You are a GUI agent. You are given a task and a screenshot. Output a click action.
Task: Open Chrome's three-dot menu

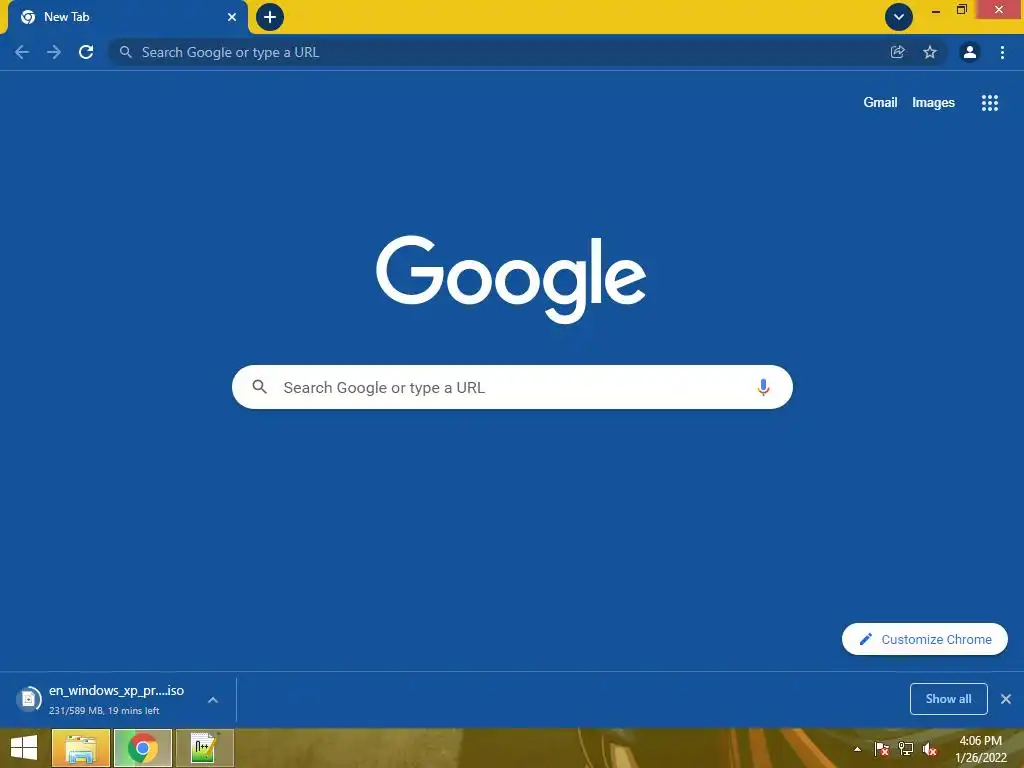(1002, 52)
